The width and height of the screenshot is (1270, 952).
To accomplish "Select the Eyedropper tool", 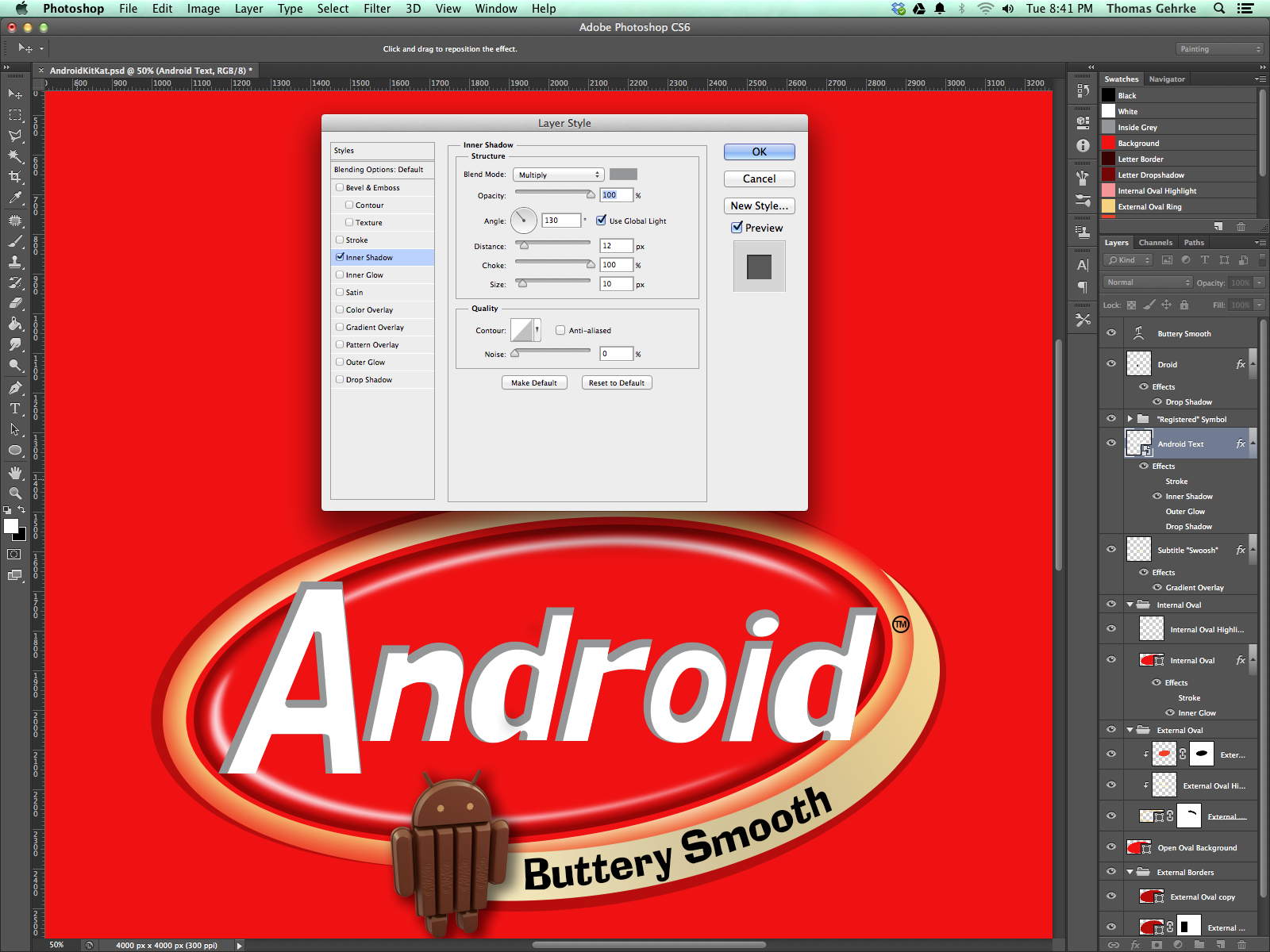I will coord(15,198).
